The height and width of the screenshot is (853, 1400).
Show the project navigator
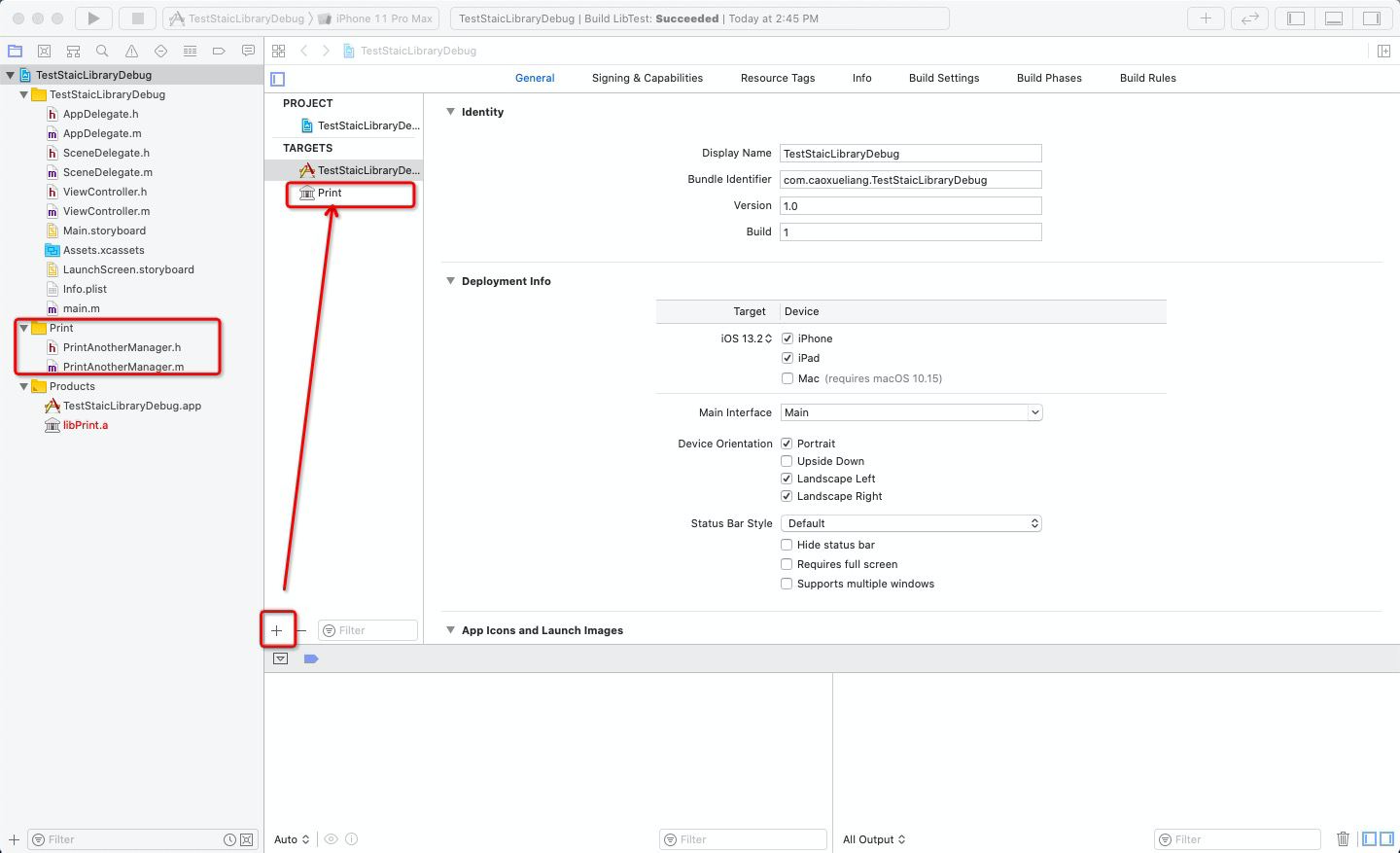(x=15, y=51)
